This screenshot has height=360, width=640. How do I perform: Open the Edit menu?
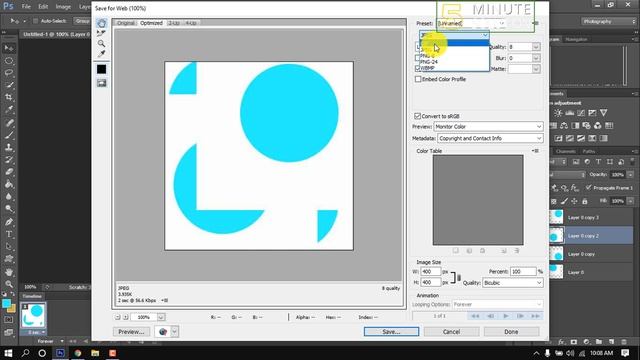click(x=43, y=7)
